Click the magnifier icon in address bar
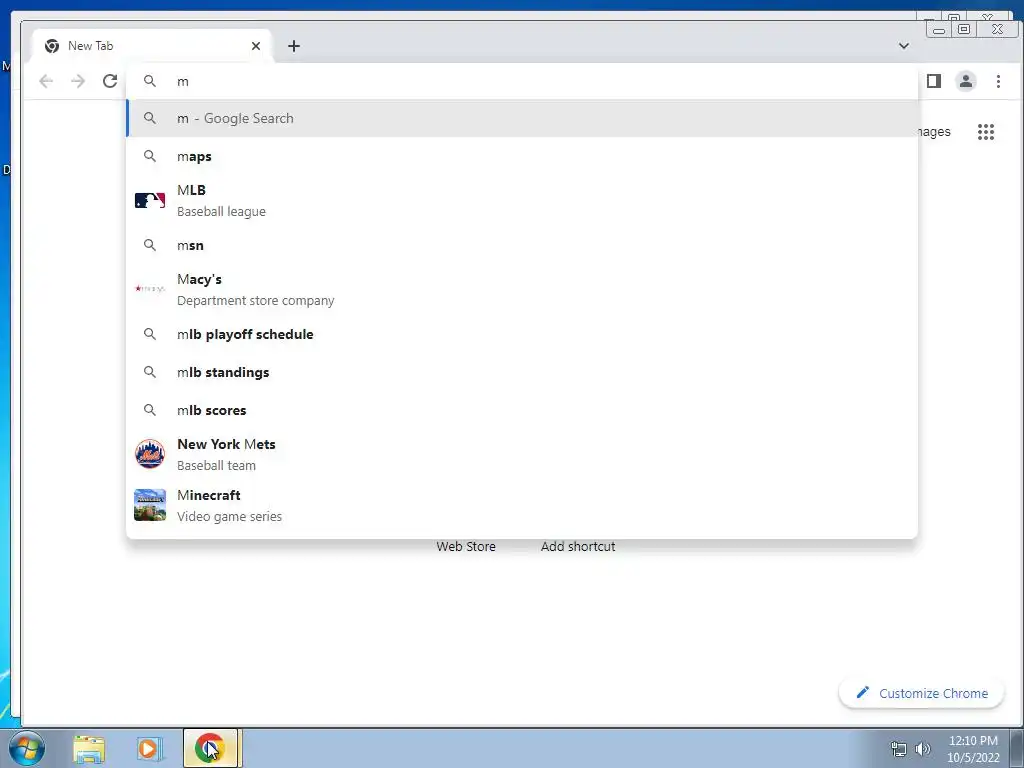1024x768 pixels. coord(150,81)
